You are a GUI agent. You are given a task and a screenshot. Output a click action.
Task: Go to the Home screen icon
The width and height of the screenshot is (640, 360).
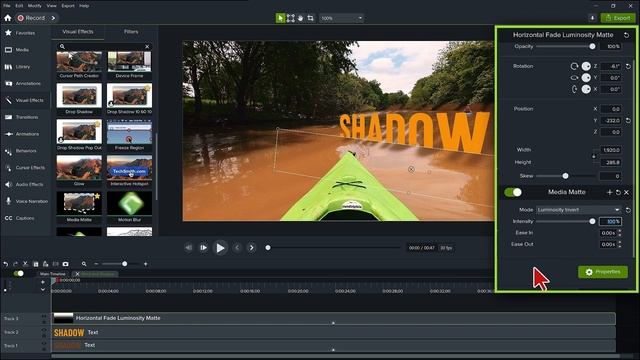pos(7,18)
